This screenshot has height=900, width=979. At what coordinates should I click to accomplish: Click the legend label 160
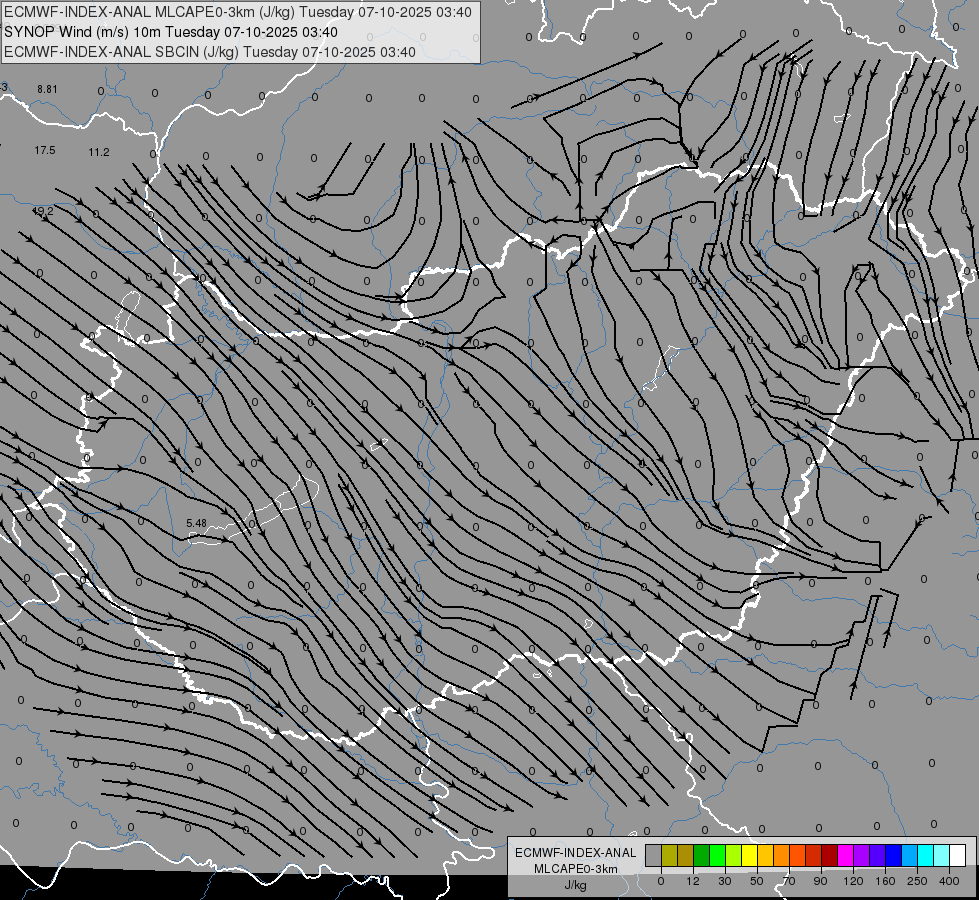click(x=885, y=881)
